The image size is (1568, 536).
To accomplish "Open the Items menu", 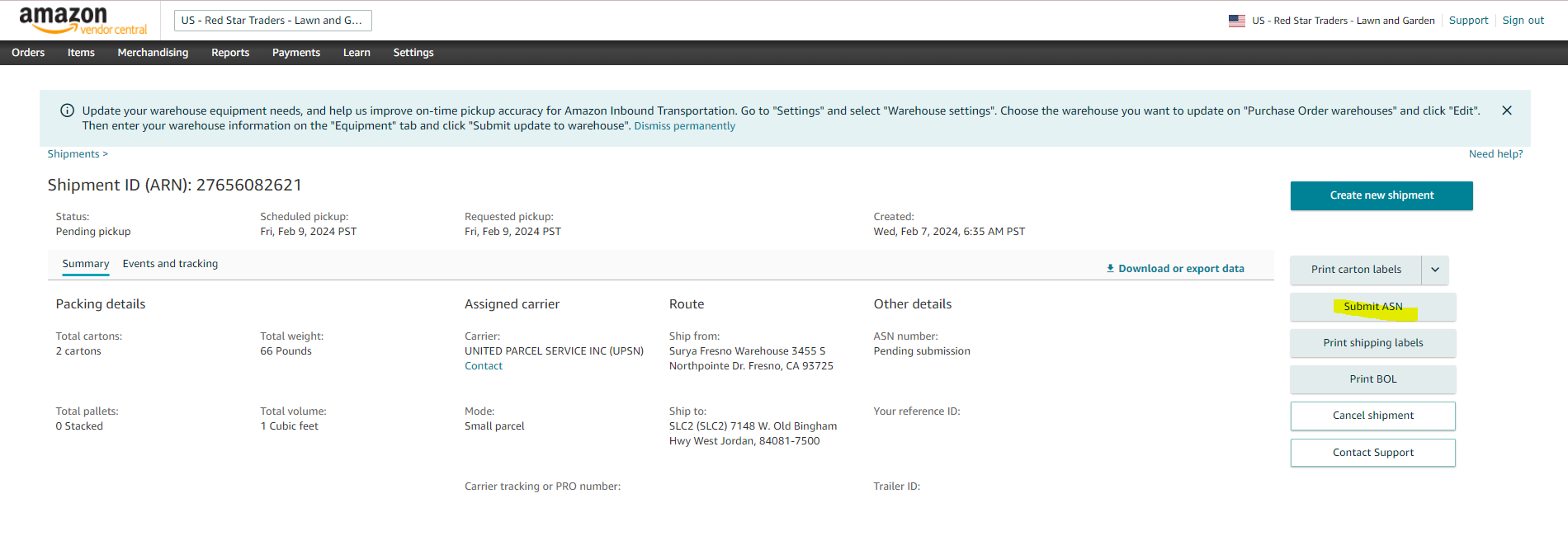I will click(x=81, y=53).
